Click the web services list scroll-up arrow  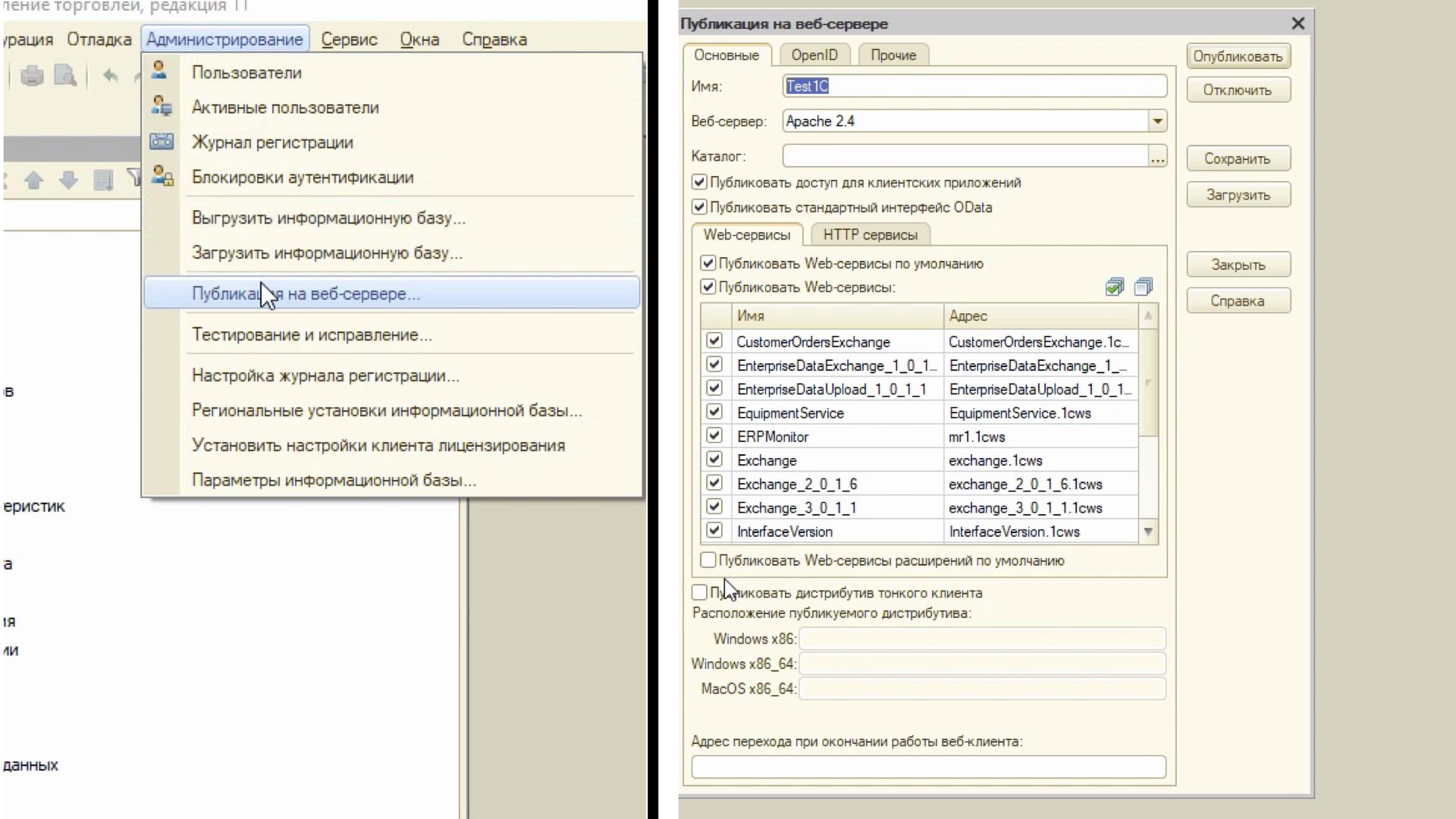tap(1148, 315)
